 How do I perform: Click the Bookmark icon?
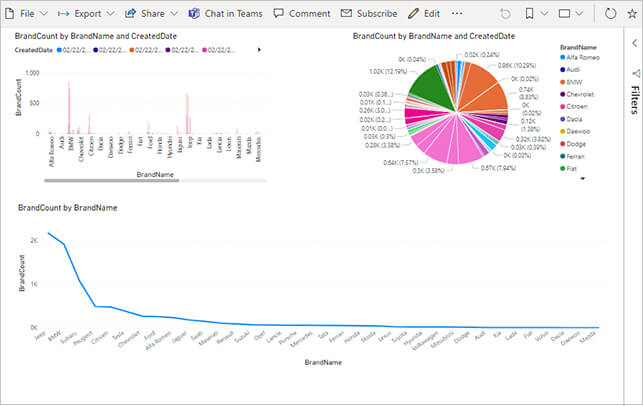(x=529, y=14)
